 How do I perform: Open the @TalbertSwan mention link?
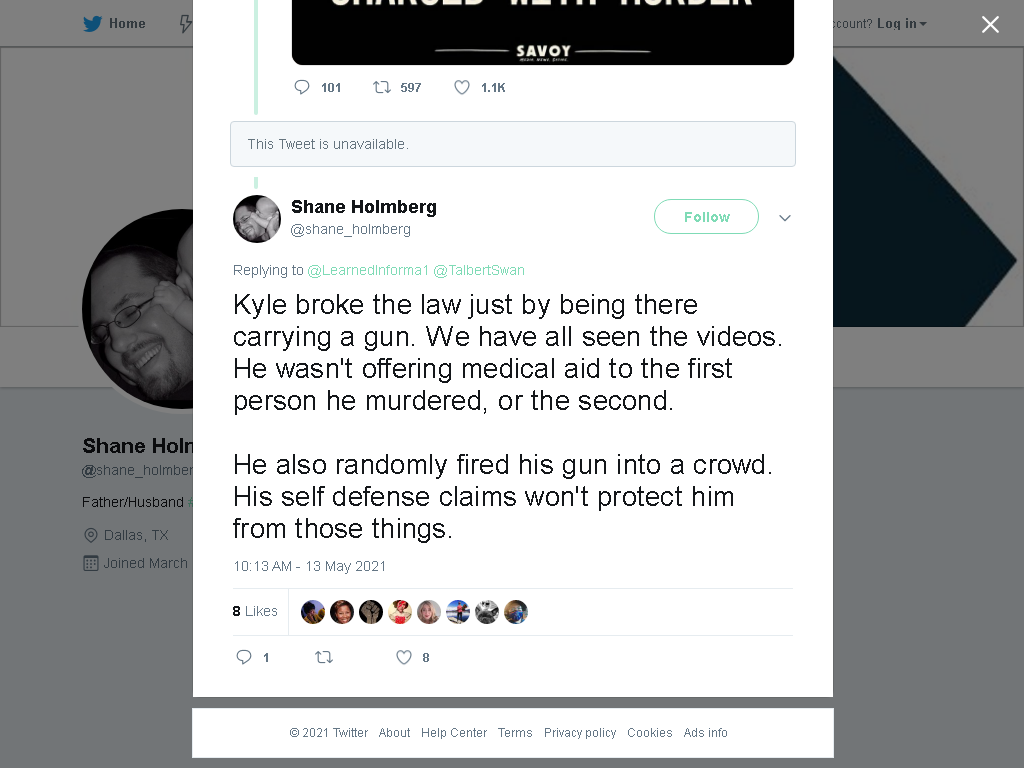point(479,270)
